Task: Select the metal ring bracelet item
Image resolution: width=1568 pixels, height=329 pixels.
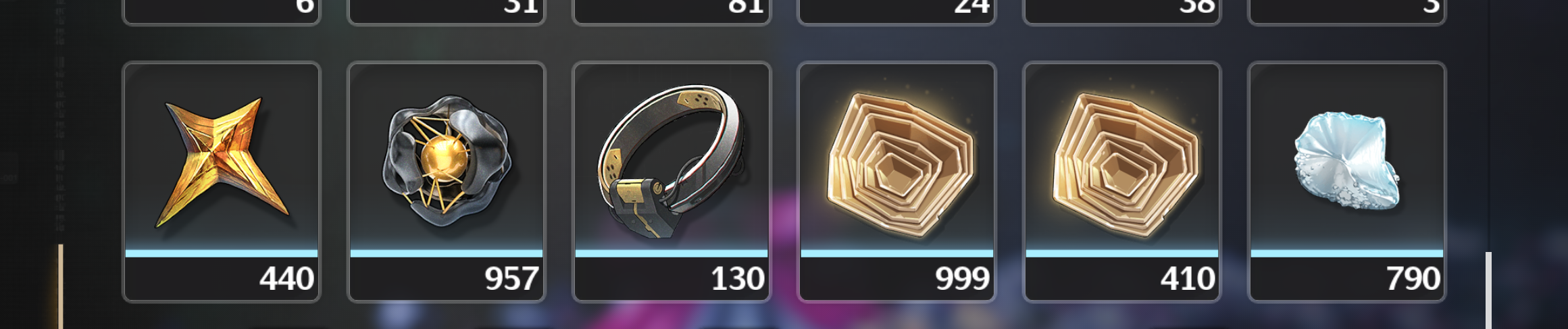Action: tap(672, 181)
